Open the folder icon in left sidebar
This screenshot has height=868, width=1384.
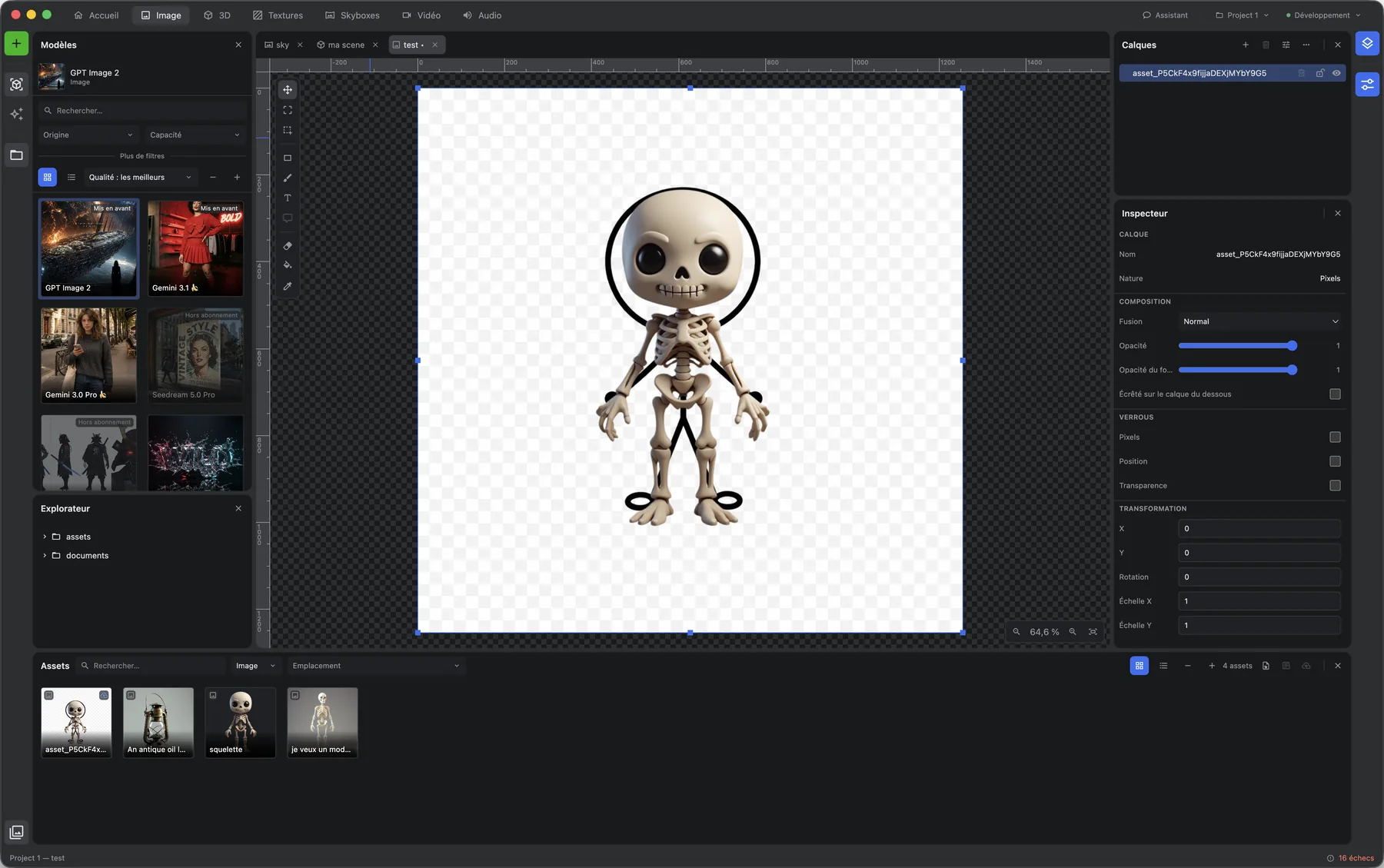coord(16,155)
